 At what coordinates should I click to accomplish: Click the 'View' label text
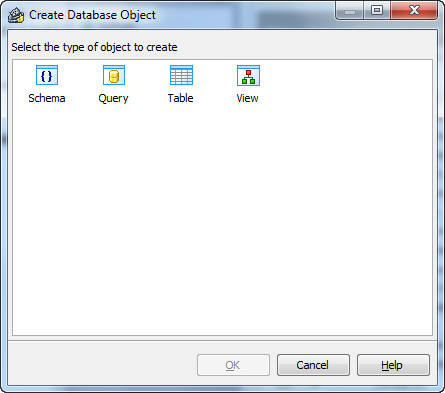pos(247,98)
